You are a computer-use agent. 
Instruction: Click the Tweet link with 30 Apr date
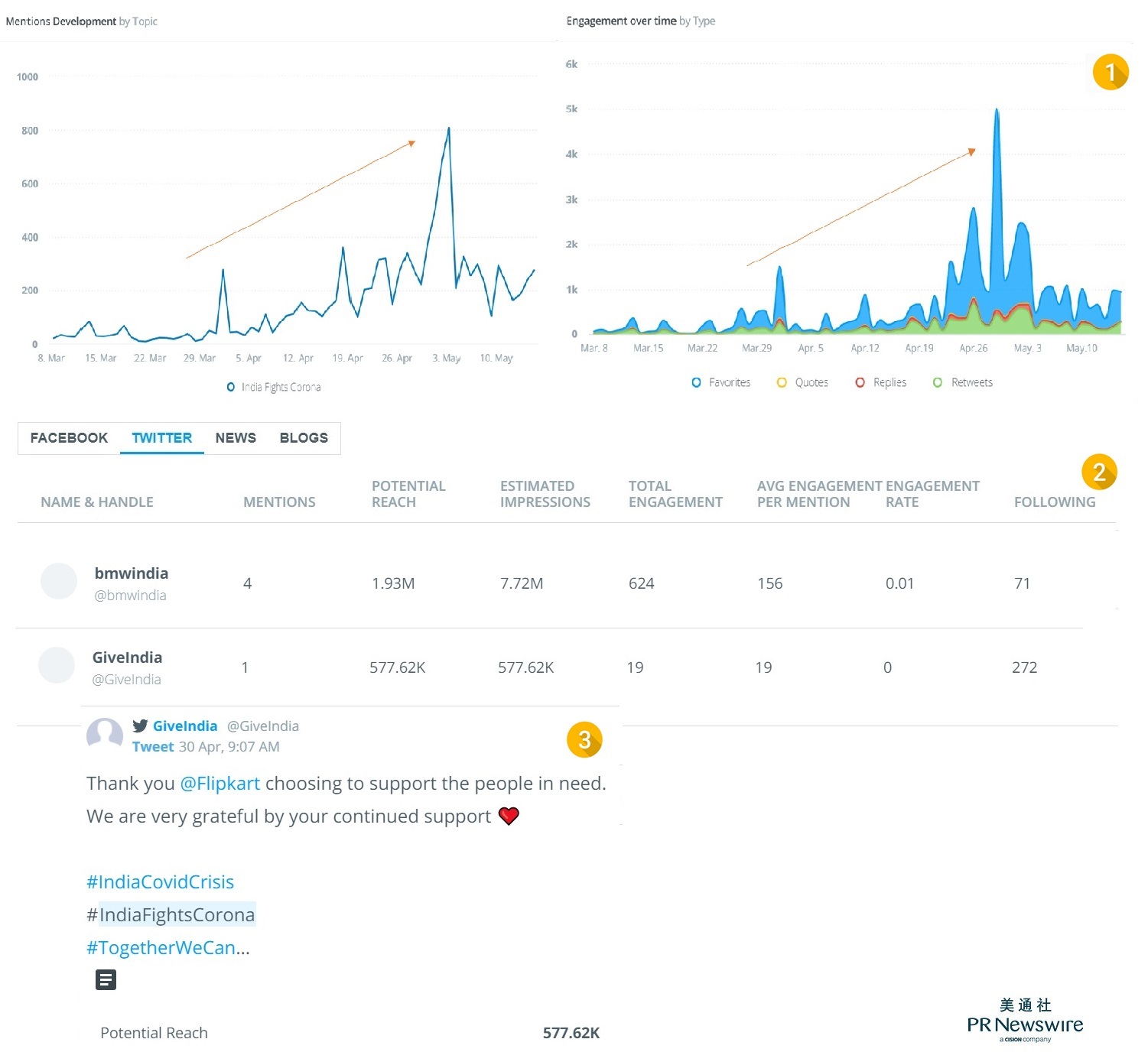click(x=153, y=747)
